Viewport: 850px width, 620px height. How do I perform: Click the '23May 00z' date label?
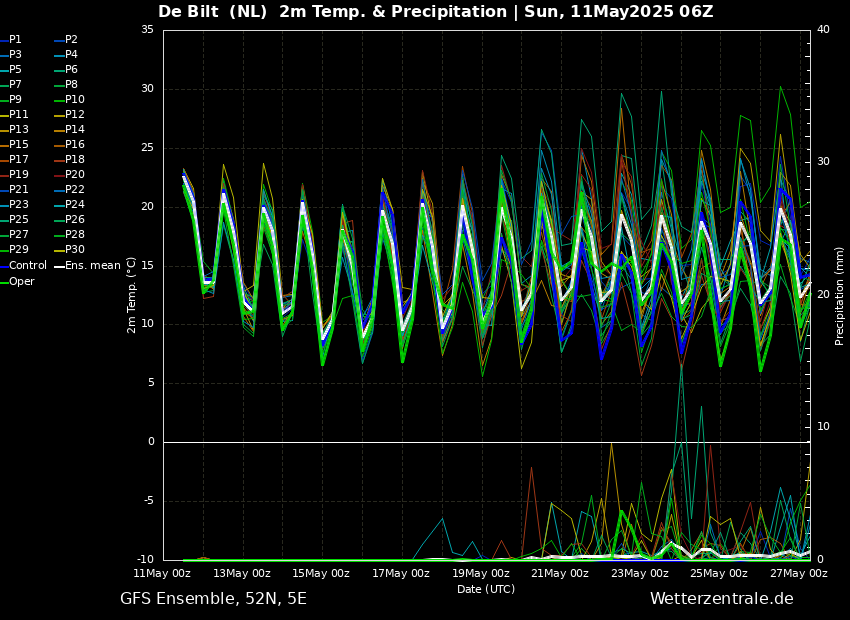[640, 573]
